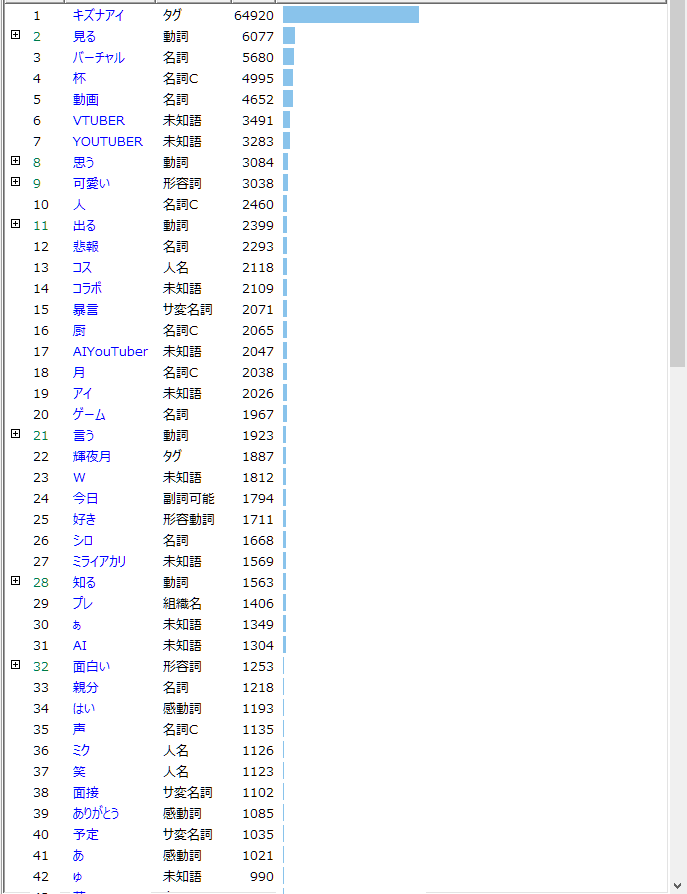The height and width of the screenshot is (894, 687).
Task: Click the frequency bar for キズナアイ
Action: [351, 14]
